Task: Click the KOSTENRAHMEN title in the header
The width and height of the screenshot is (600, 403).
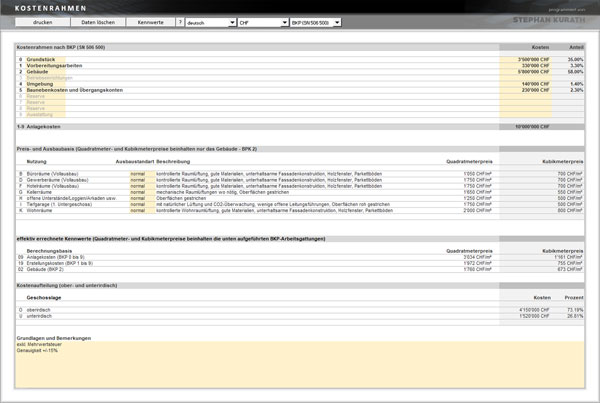Action: (x=51, y=8)
